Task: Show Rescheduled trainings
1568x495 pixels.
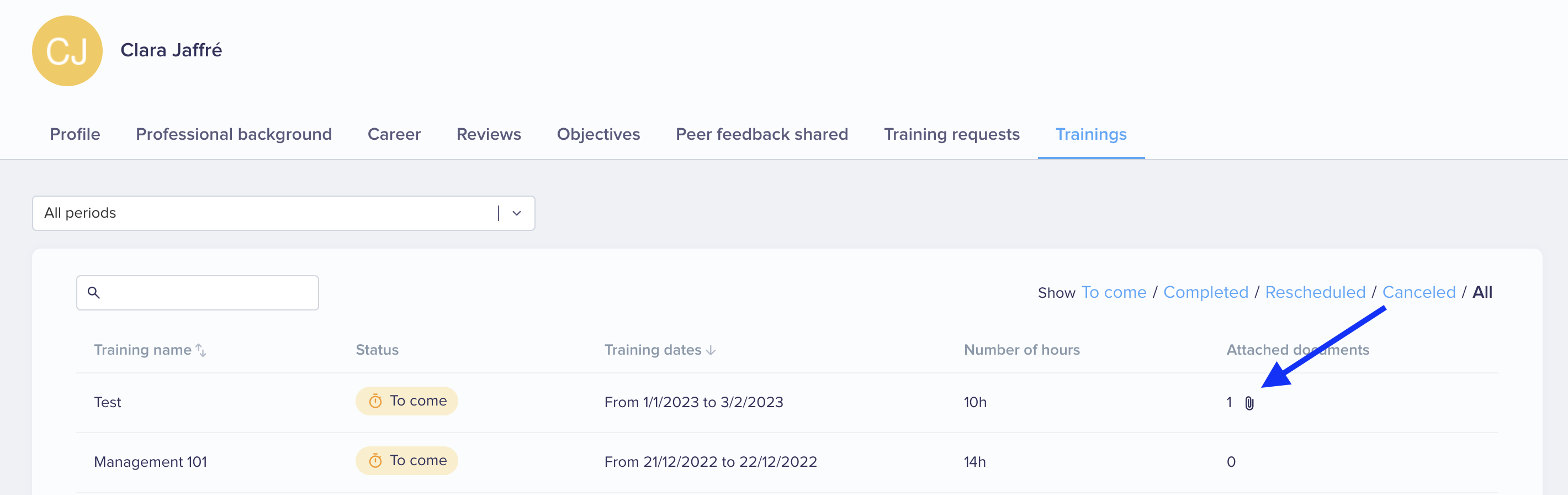Action: pyautogui.click(x=1315, y=292)
